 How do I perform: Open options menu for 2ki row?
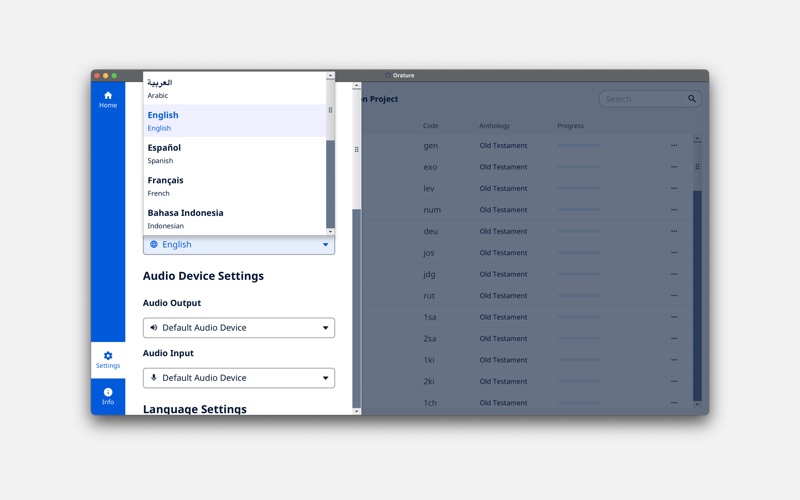click(x=674, y=381)
